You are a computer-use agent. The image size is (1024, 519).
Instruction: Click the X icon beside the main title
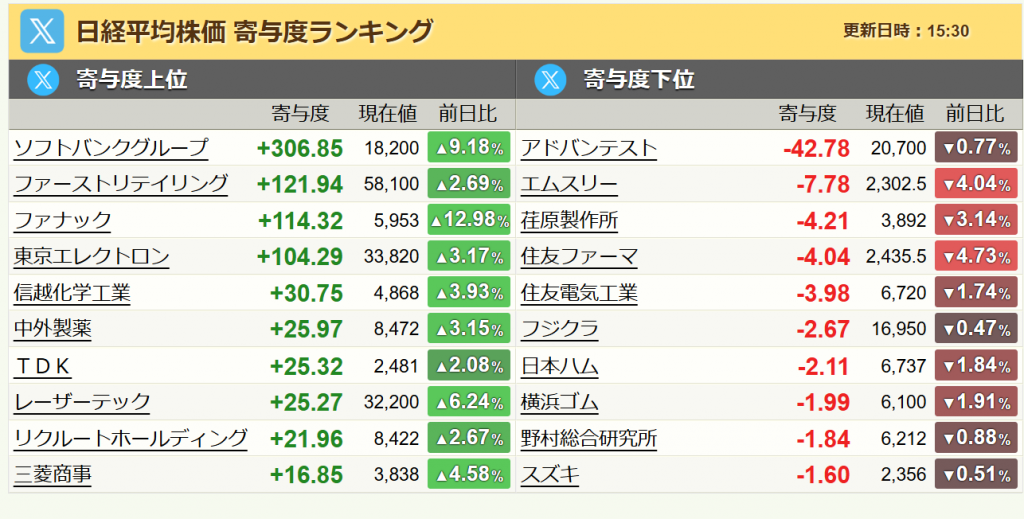pos(42,30)
